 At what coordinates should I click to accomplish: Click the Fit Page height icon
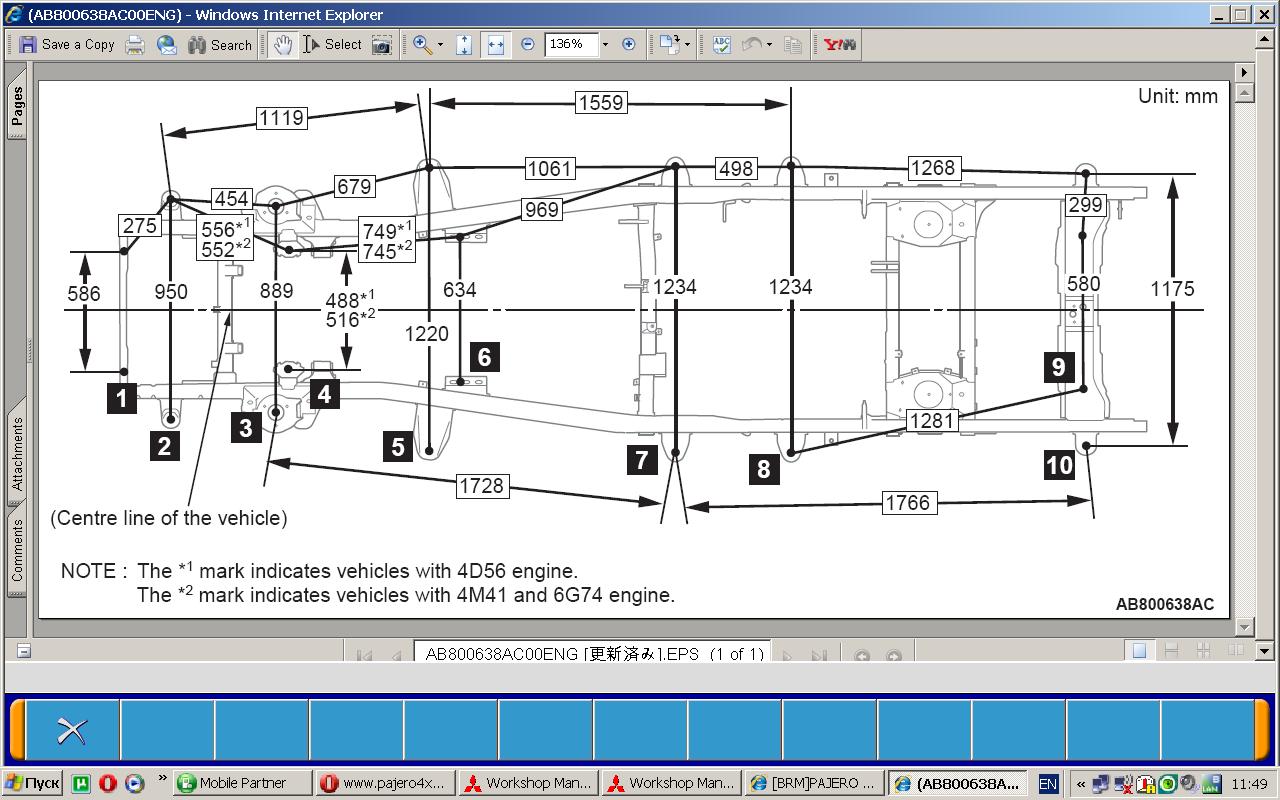pos(464,44)
